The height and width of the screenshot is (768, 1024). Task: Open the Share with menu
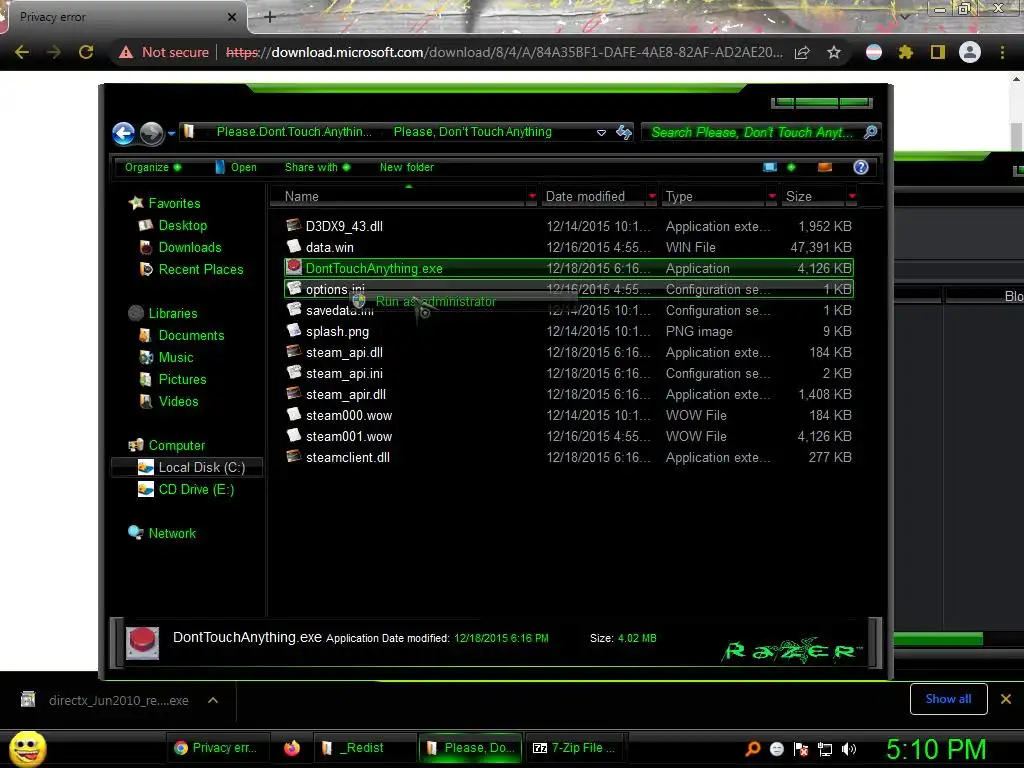point(317,167)
